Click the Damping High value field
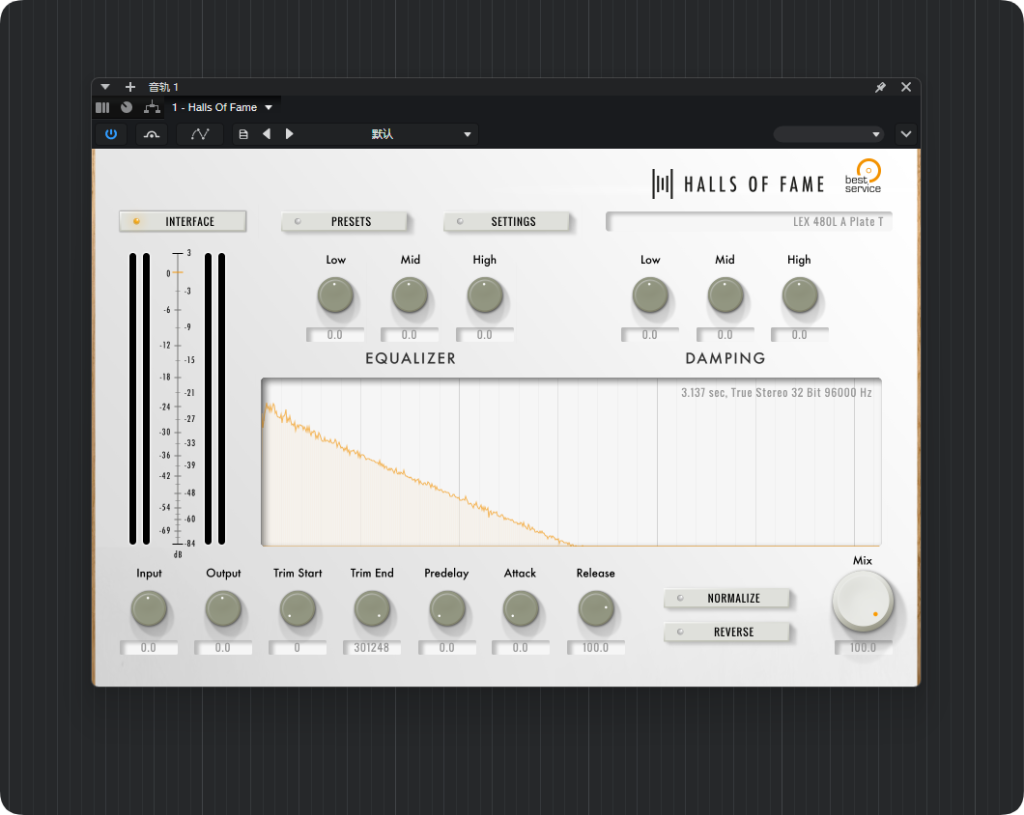This screenshot has height=815, width=1024. [799, 335]
